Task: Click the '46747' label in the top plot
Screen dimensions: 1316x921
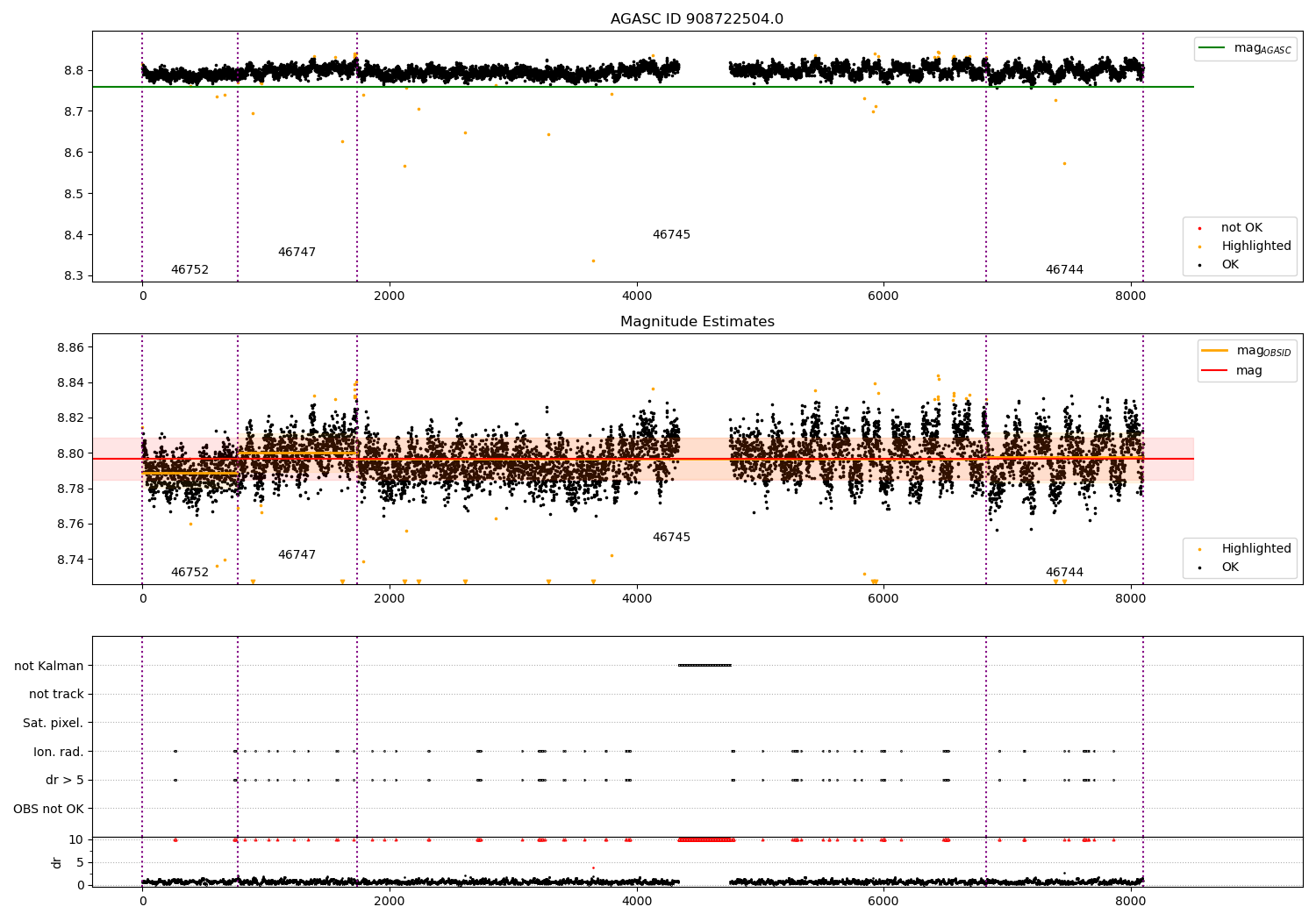Action: tap(297, 252)
